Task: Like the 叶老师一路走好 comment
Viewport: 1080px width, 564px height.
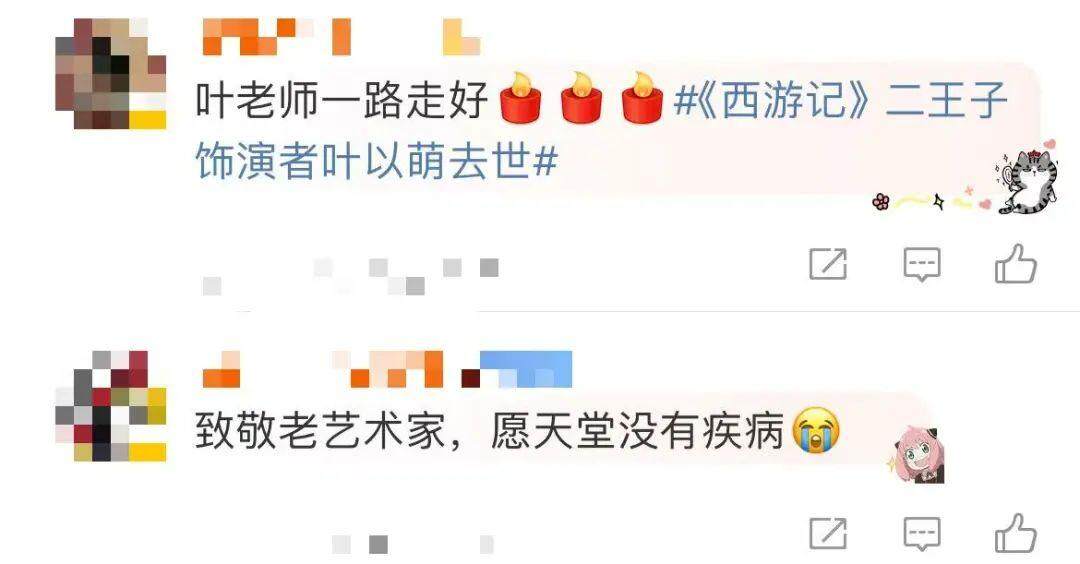Action: coord(1015,264)
